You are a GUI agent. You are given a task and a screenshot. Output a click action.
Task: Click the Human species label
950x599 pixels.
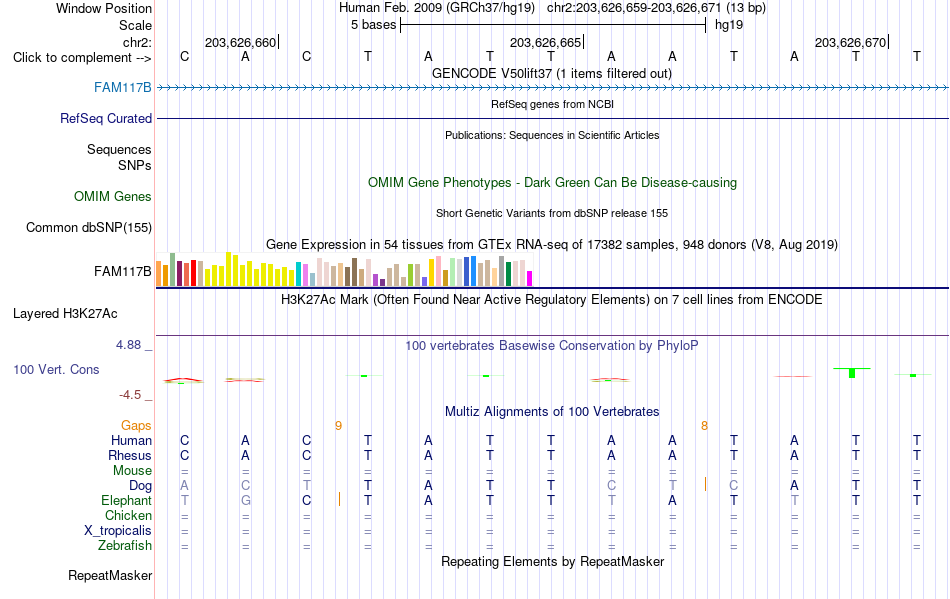(x=131, y=440)
